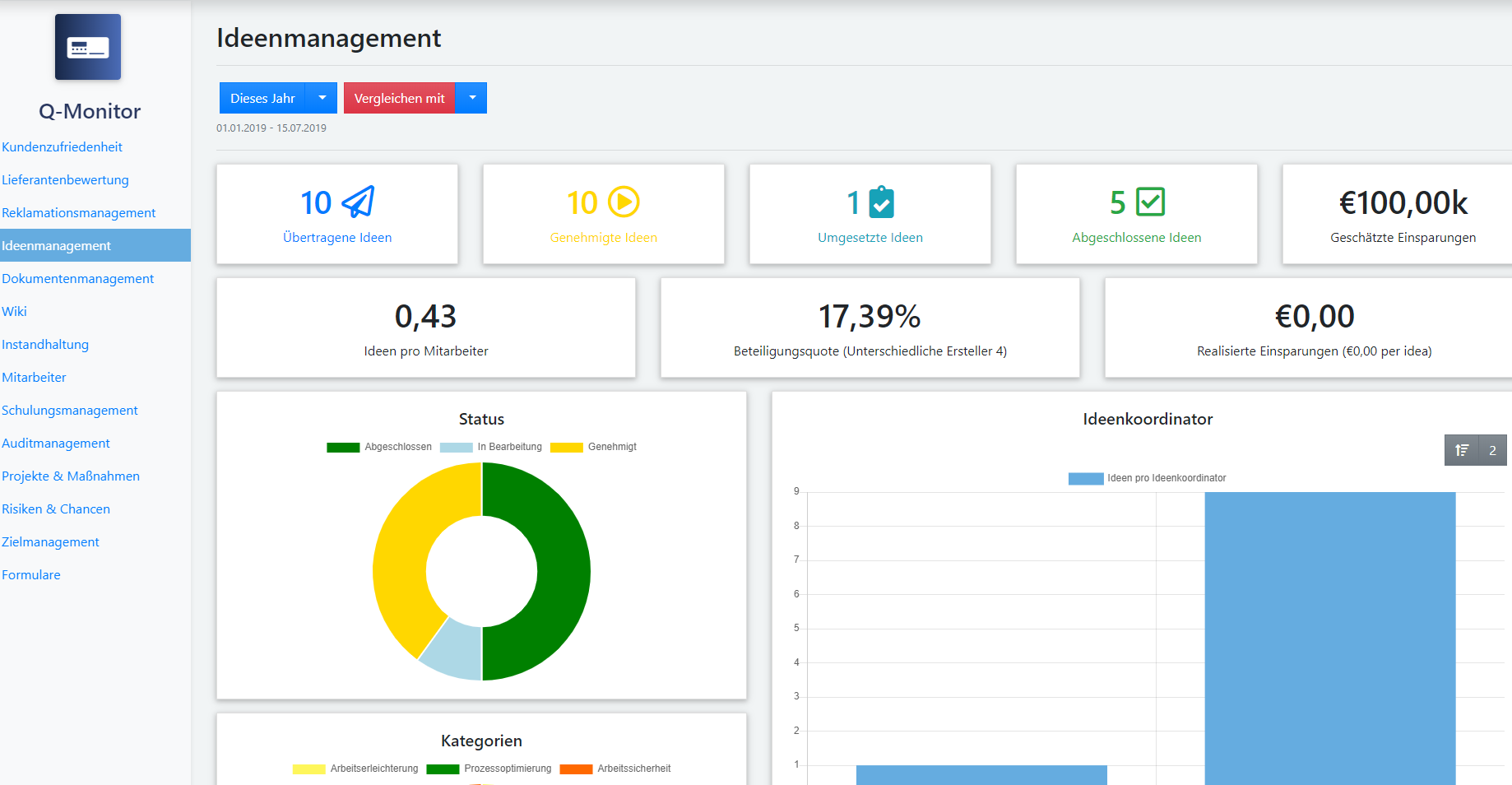
Task: Click the tall bar in Ideenkoordinator chart
Action: pyautogui.click(x=1330, y=638)
